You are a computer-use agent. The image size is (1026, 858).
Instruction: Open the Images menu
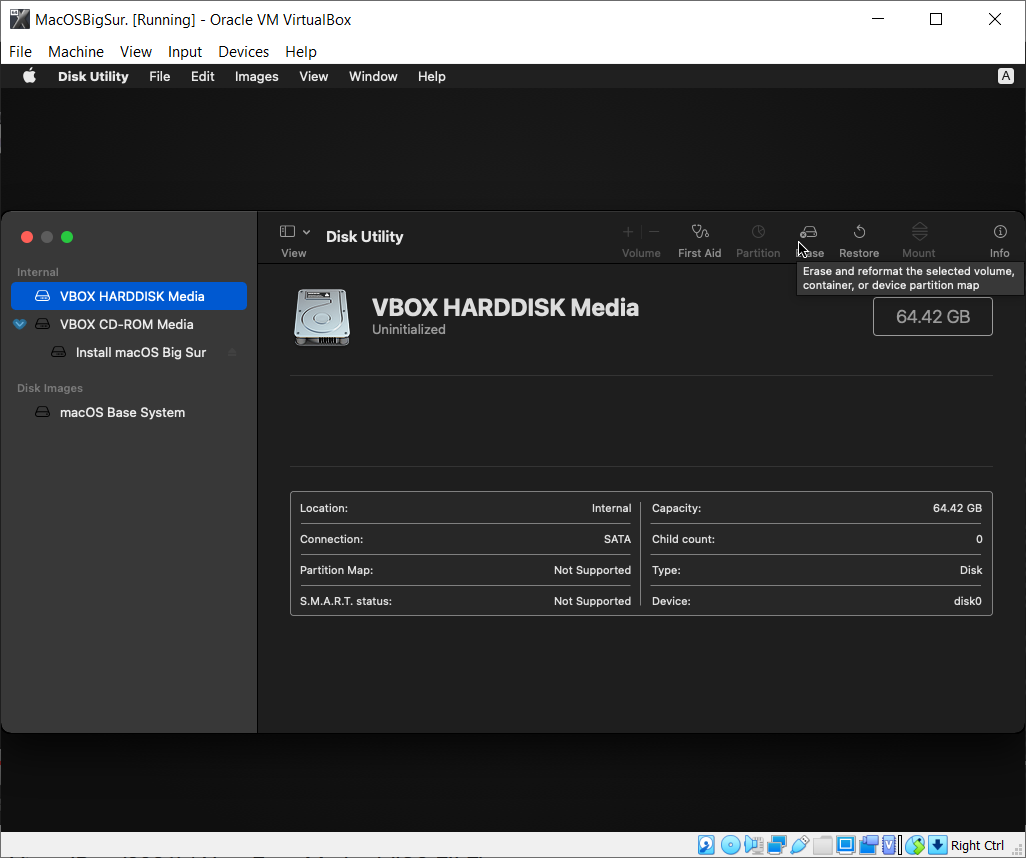click(x=256, y=76)
